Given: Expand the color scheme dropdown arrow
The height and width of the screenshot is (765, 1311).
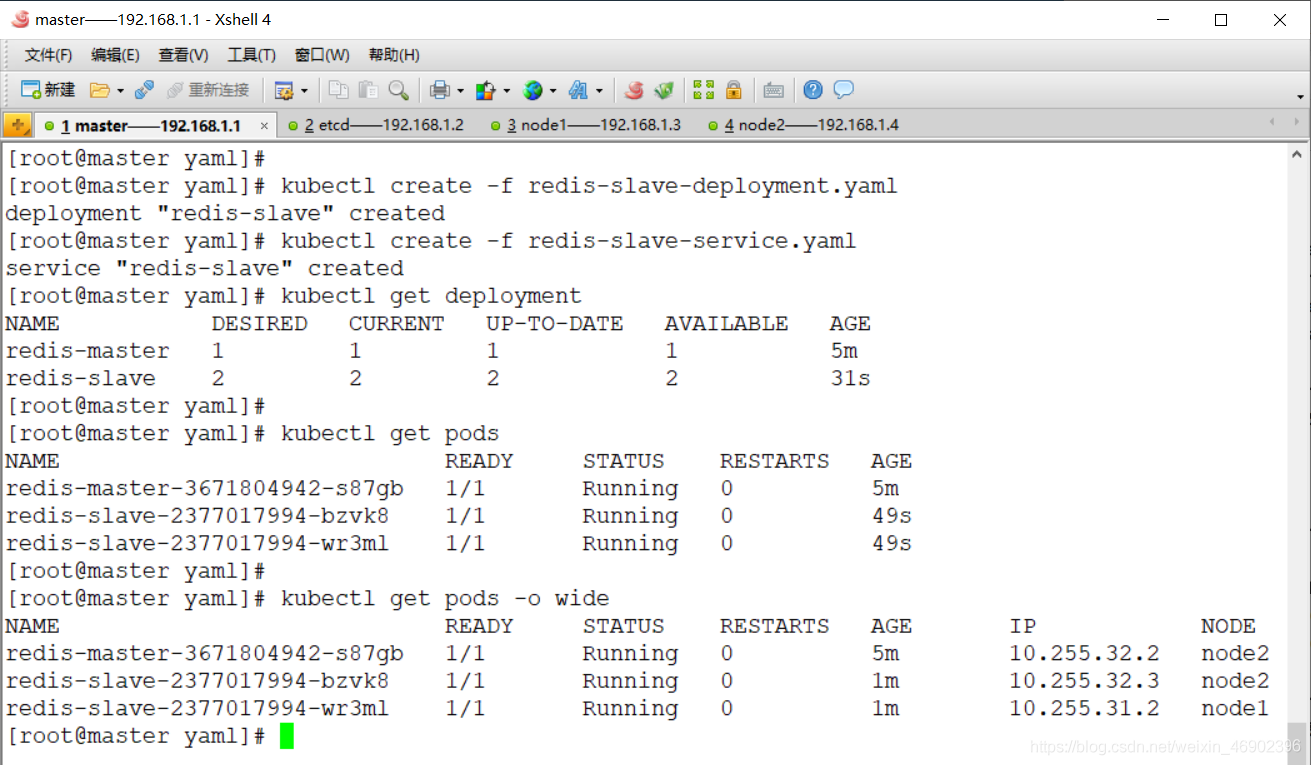Looking at the screenshot, I should (x=506, y=91).
